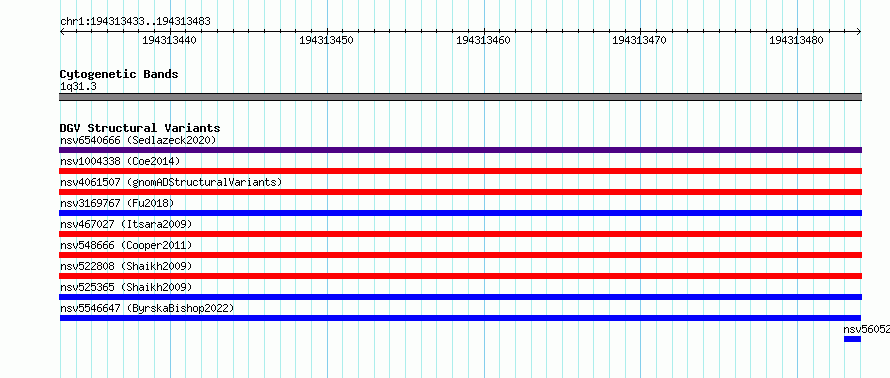Click the blue nsv525365 variant bar

pos(460,297)
